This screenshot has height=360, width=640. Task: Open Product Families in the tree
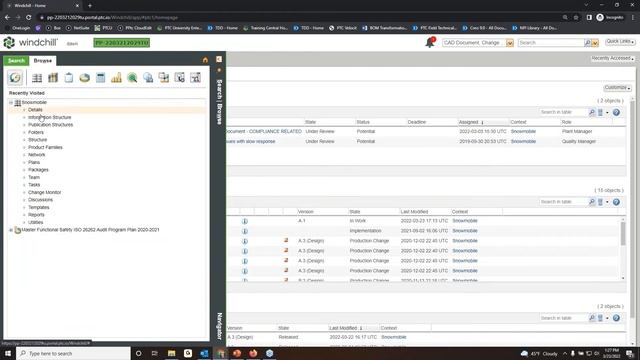45,147
